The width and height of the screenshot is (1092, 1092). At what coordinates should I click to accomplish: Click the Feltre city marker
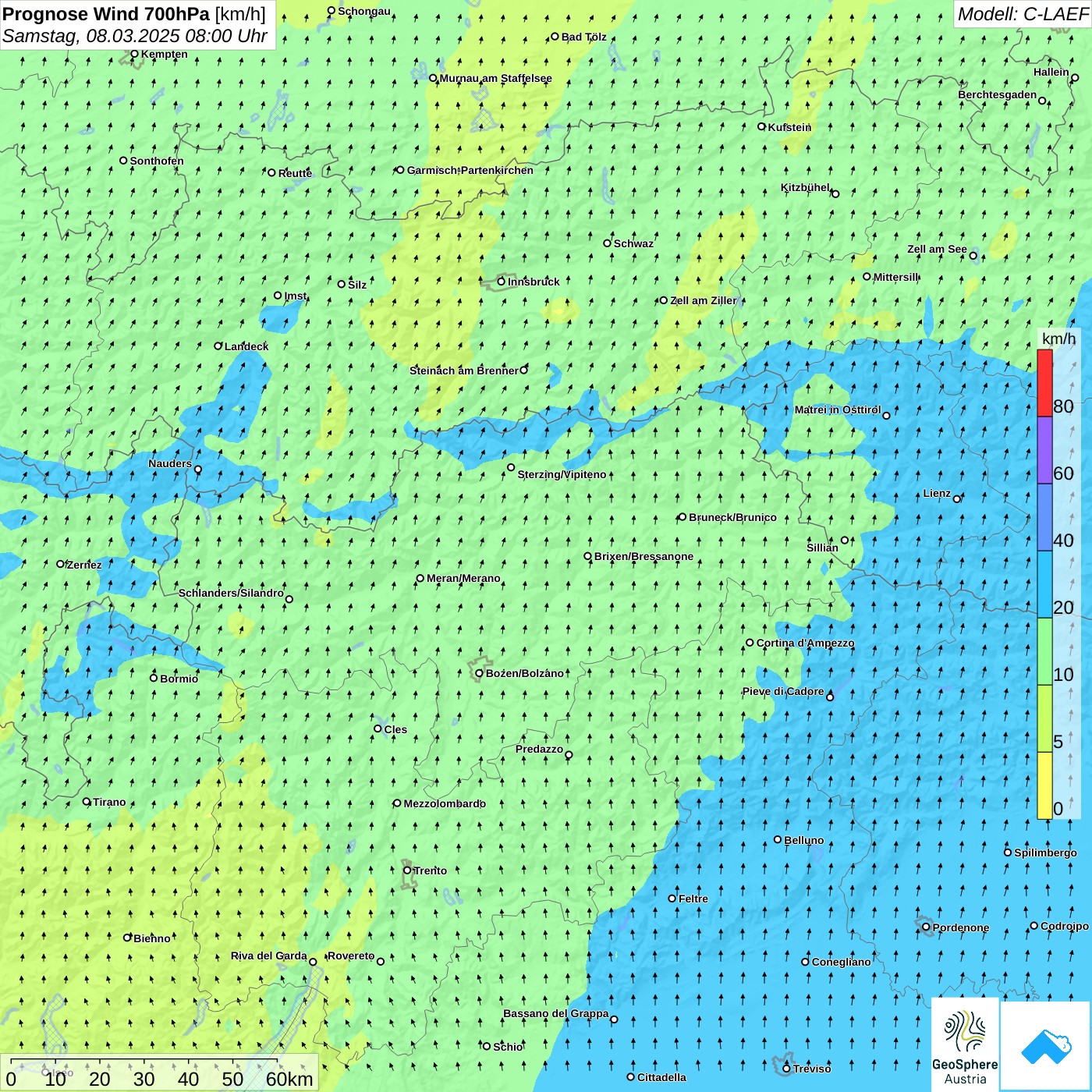[x=672, y=899]
